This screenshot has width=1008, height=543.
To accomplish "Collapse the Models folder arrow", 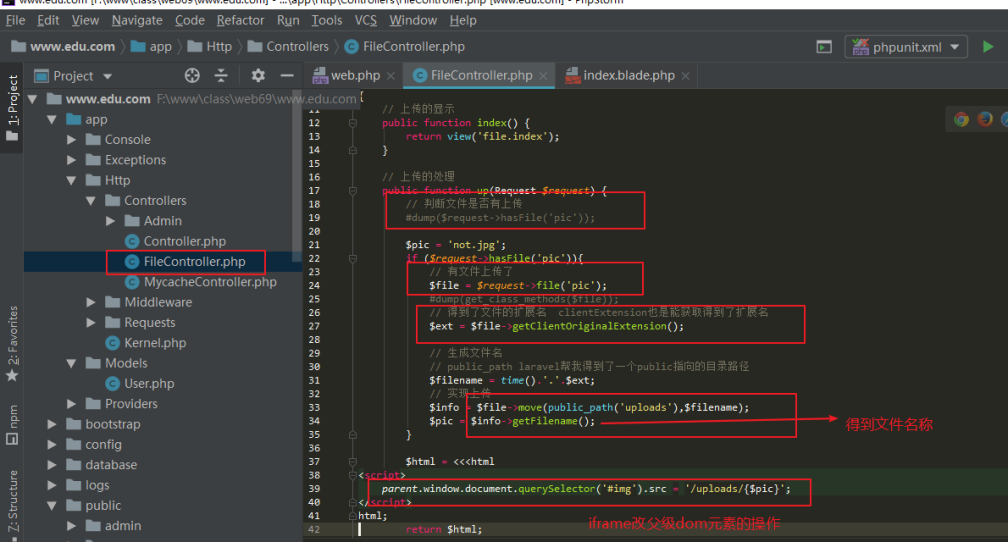I will tap(71, 363).
